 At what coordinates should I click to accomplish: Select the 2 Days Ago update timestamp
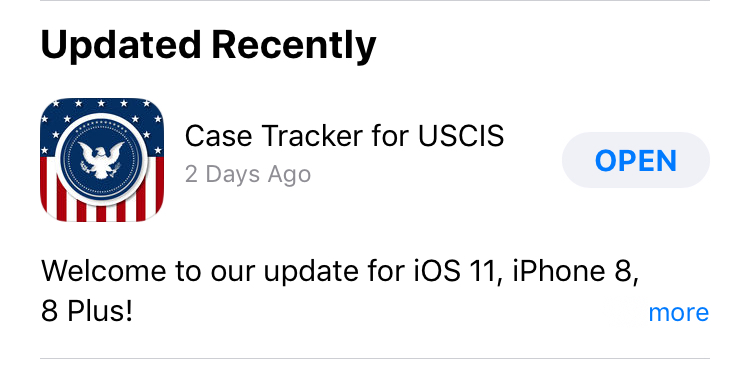[x=248, y=175]
